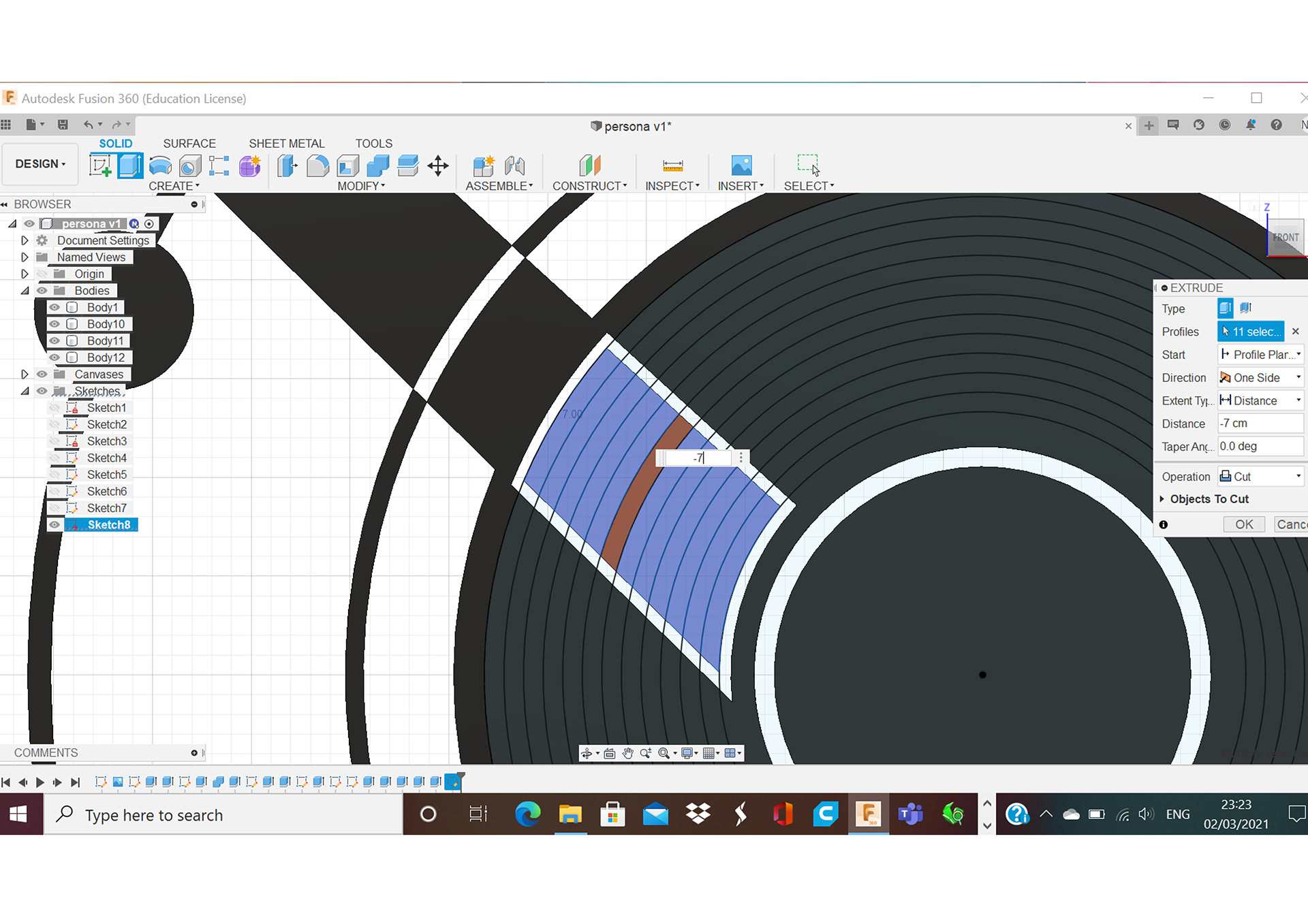Click the notifications bell icon
The height and width of the screenshot is (924, 1308).
pos(1251,125)
